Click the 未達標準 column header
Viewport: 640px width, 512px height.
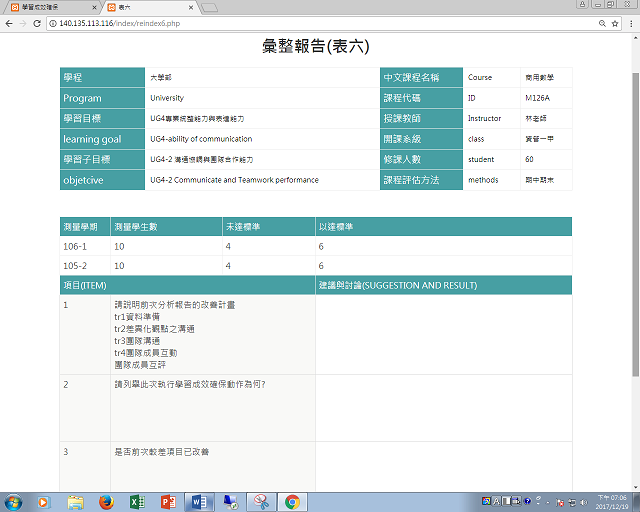pyautogui.click(x=269, y=227)
